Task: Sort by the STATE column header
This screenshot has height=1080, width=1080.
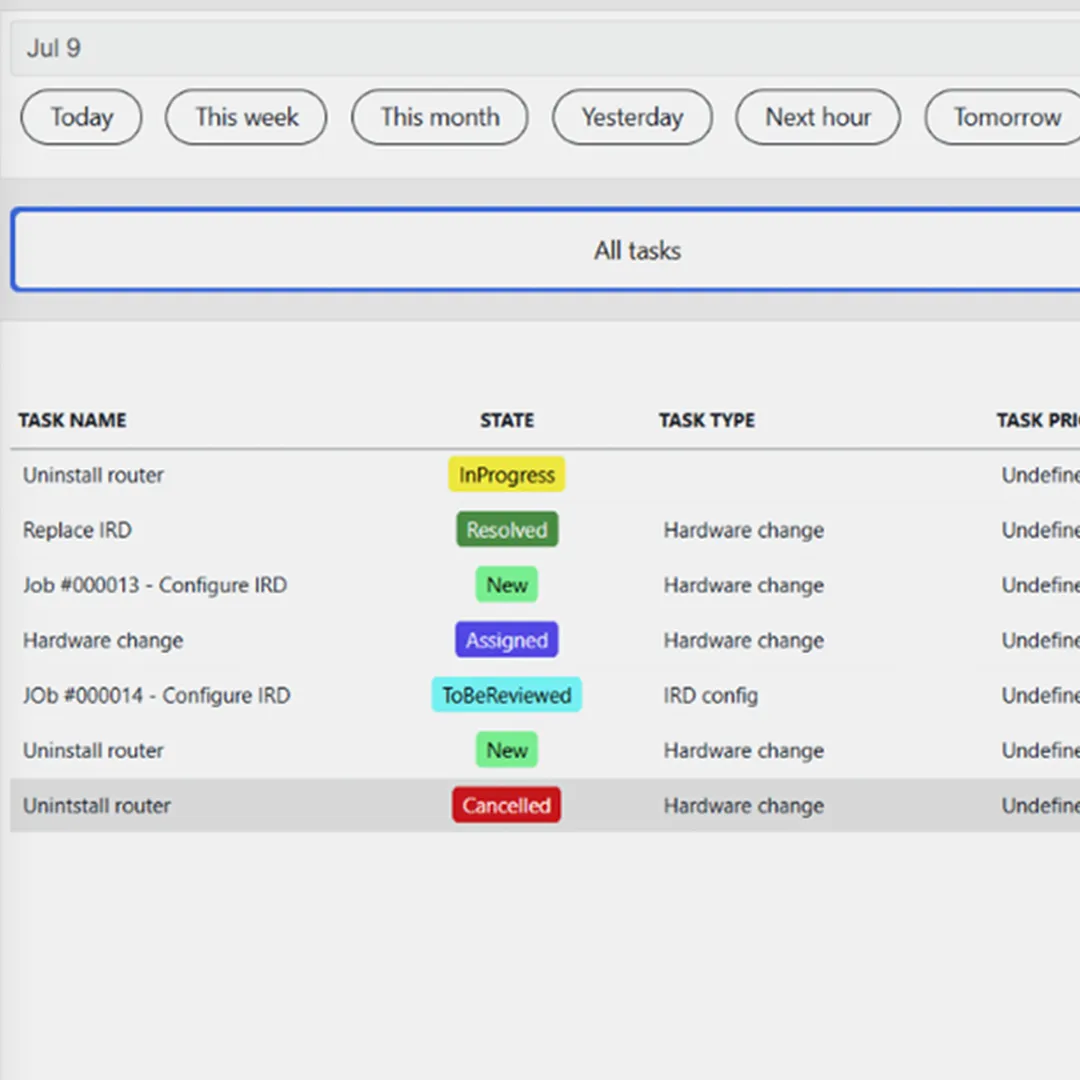Action: [507, 420]
